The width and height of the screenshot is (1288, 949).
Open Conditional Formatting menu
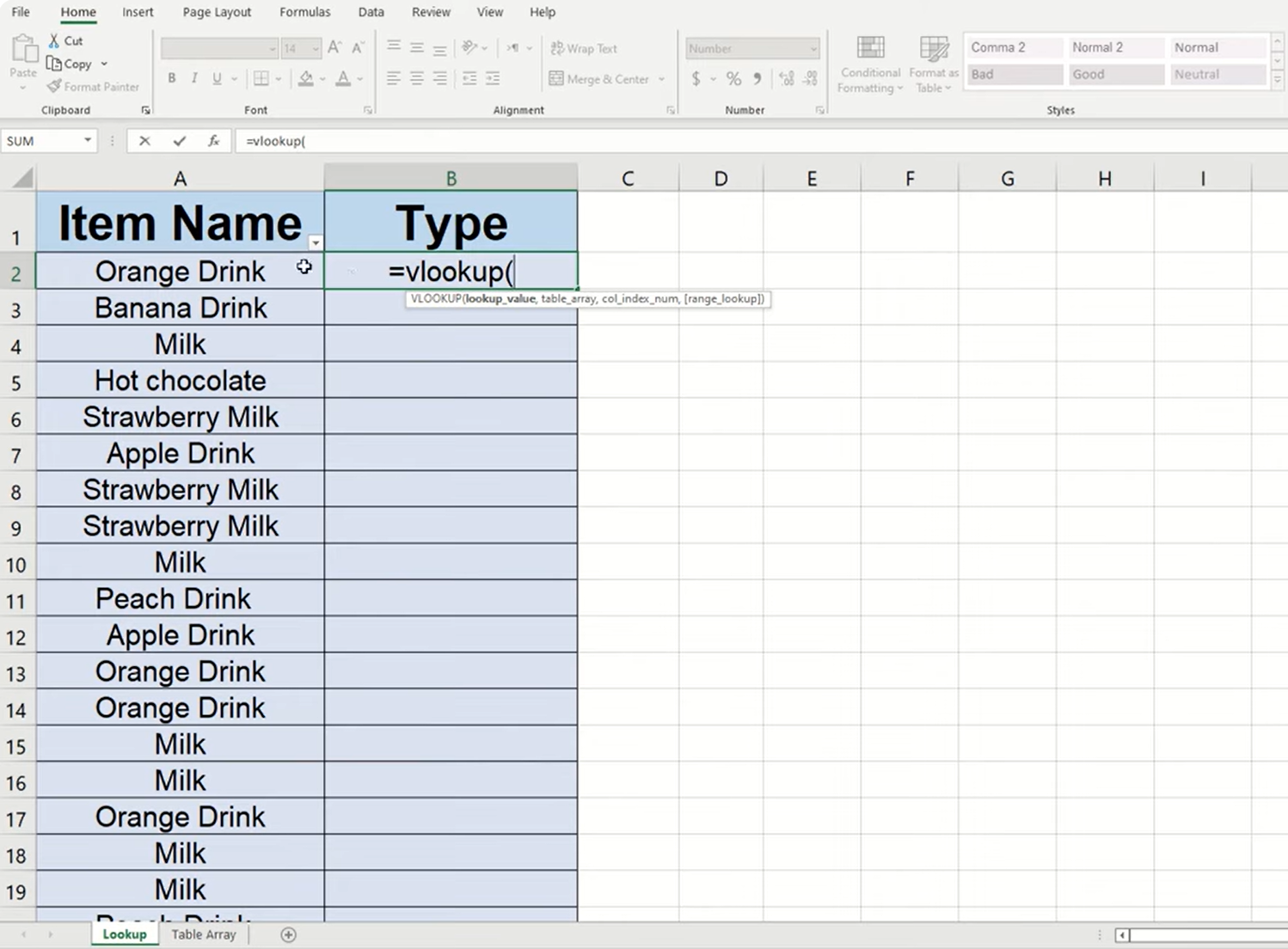[x=870, y=64]
